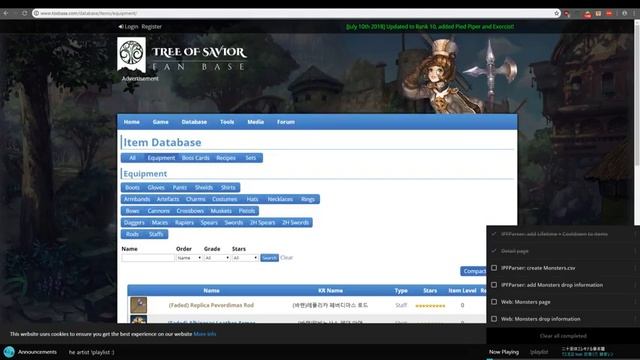The image size is (640, 360).
Task: Filter equipment by 2H Swords
Action: point(296,222)
